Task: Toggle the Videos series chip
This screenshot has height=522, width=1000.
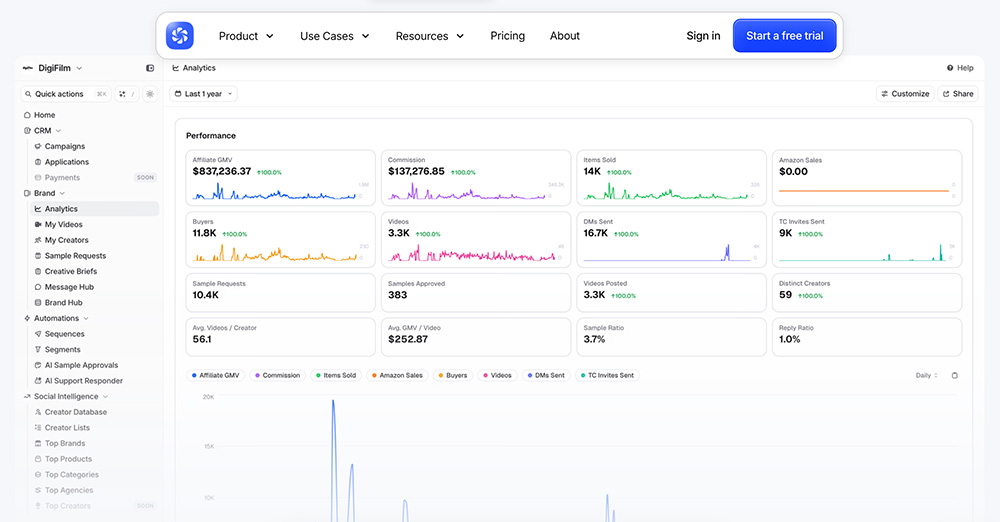Action: click(497, 375)
